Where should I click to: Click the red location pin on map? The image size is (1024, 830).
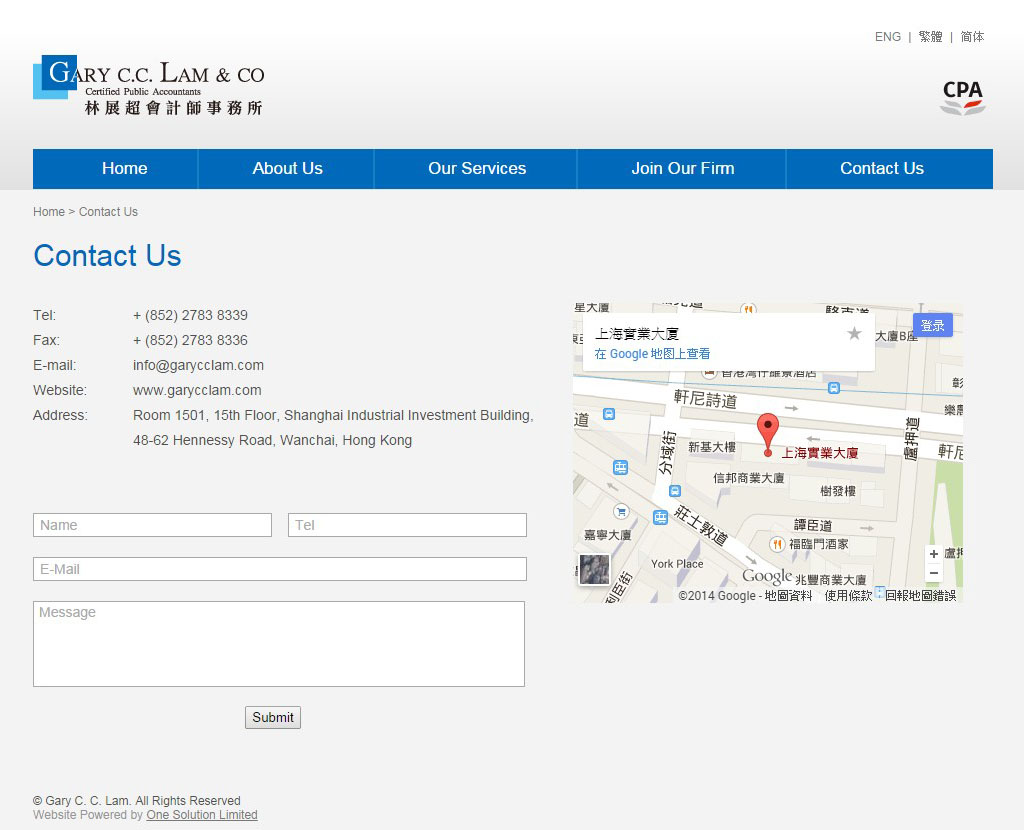click(767, 431)
